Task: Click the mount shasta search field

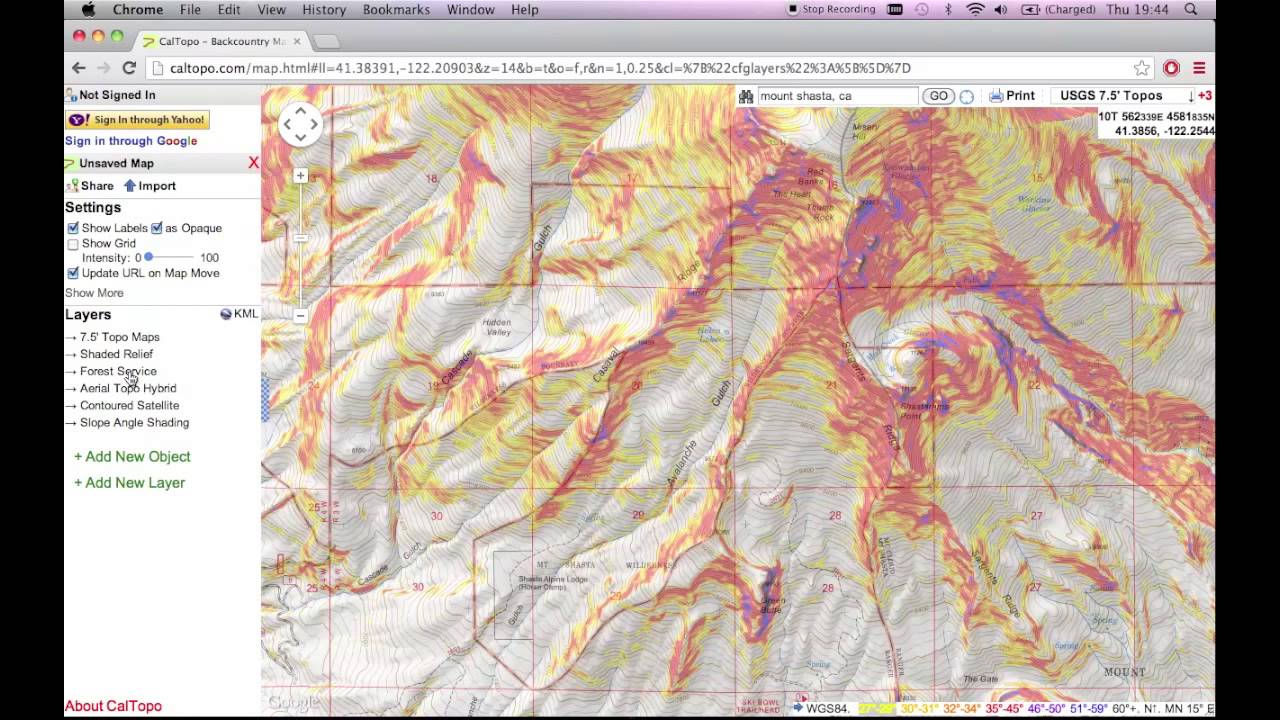Action: (837, 96)
